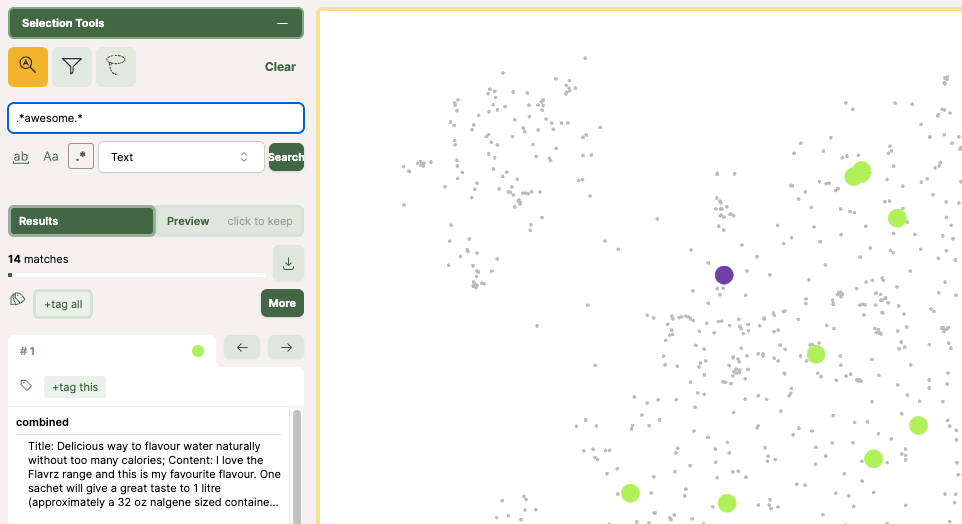Toggle whole-word match option

coord(21,157)
